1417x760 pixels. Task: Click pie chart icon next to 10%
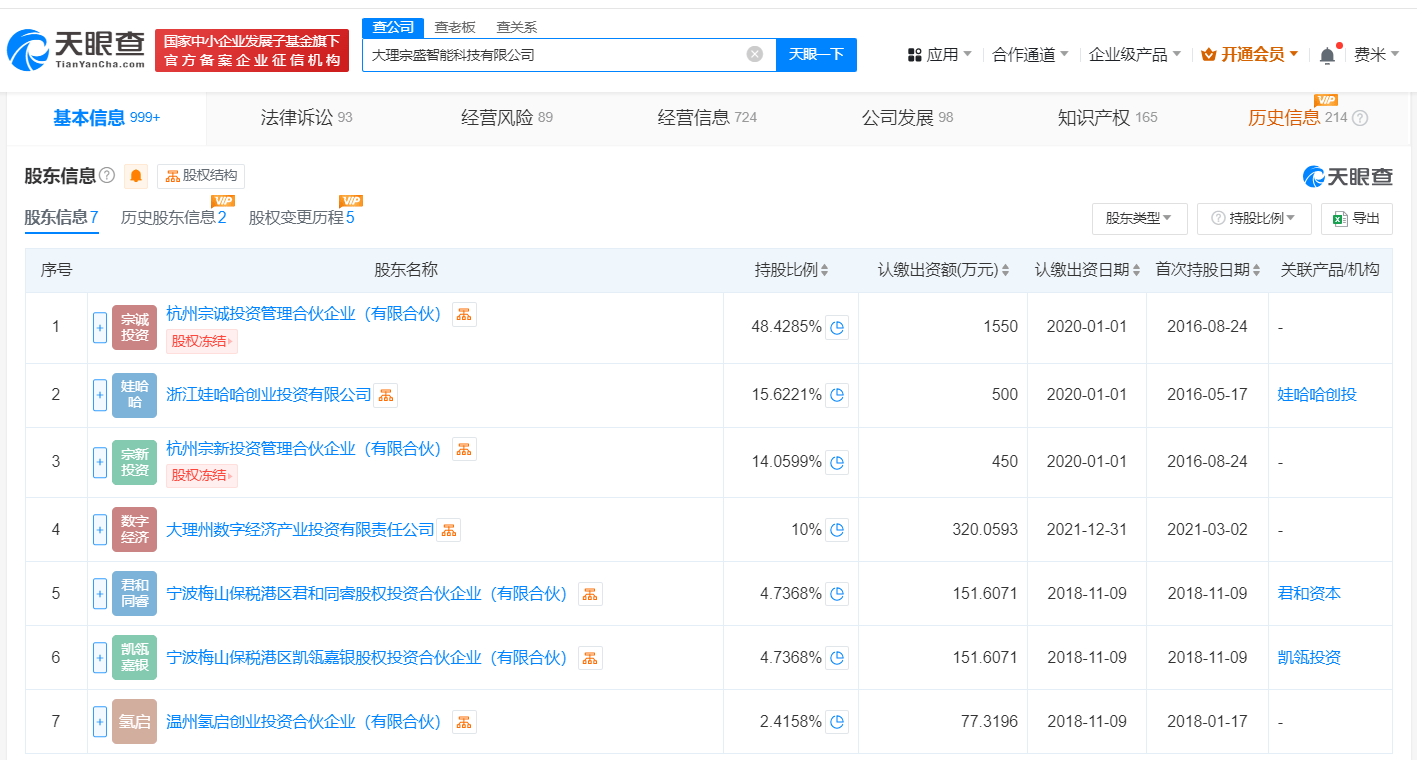pyautogui.click(x=837, y=530)
